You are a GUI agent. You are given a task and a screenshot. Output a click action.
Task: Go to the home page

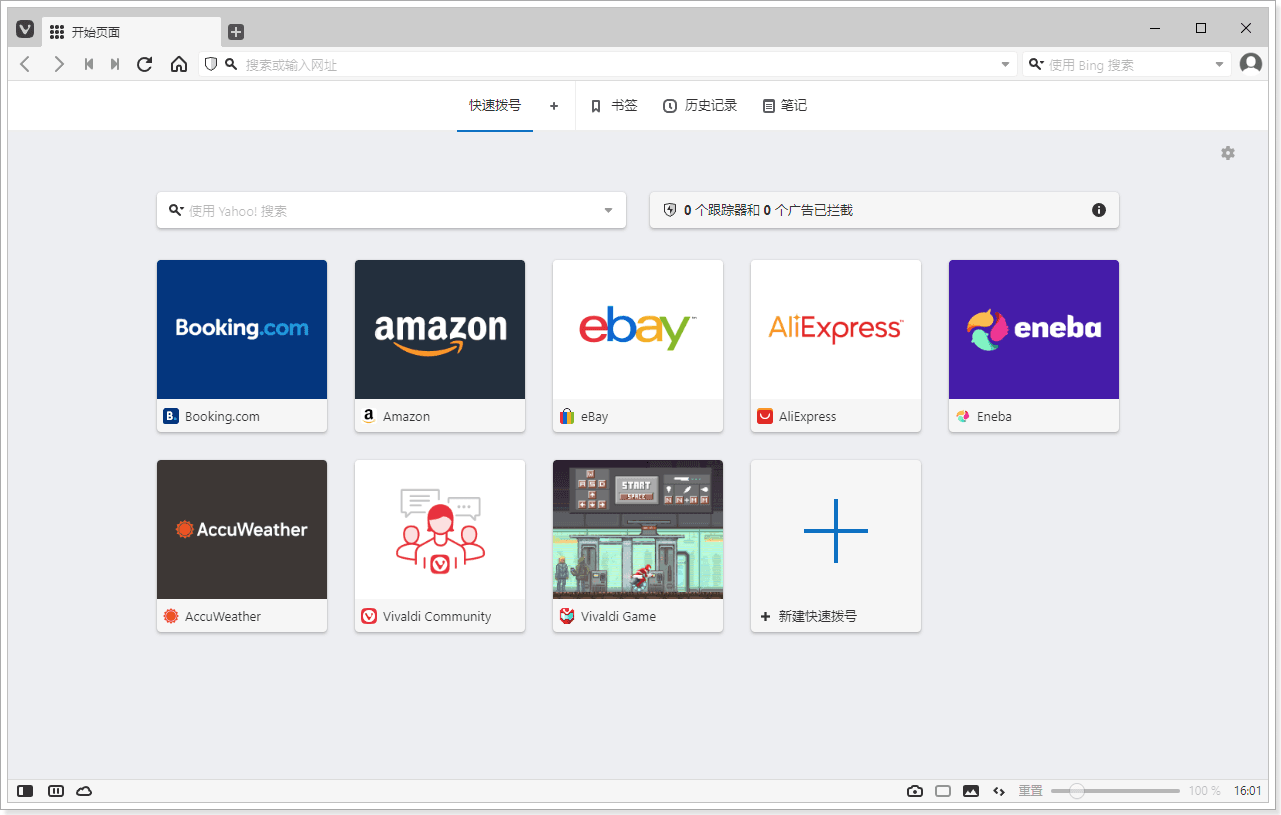pyautogui.click(x=179, y=64)
